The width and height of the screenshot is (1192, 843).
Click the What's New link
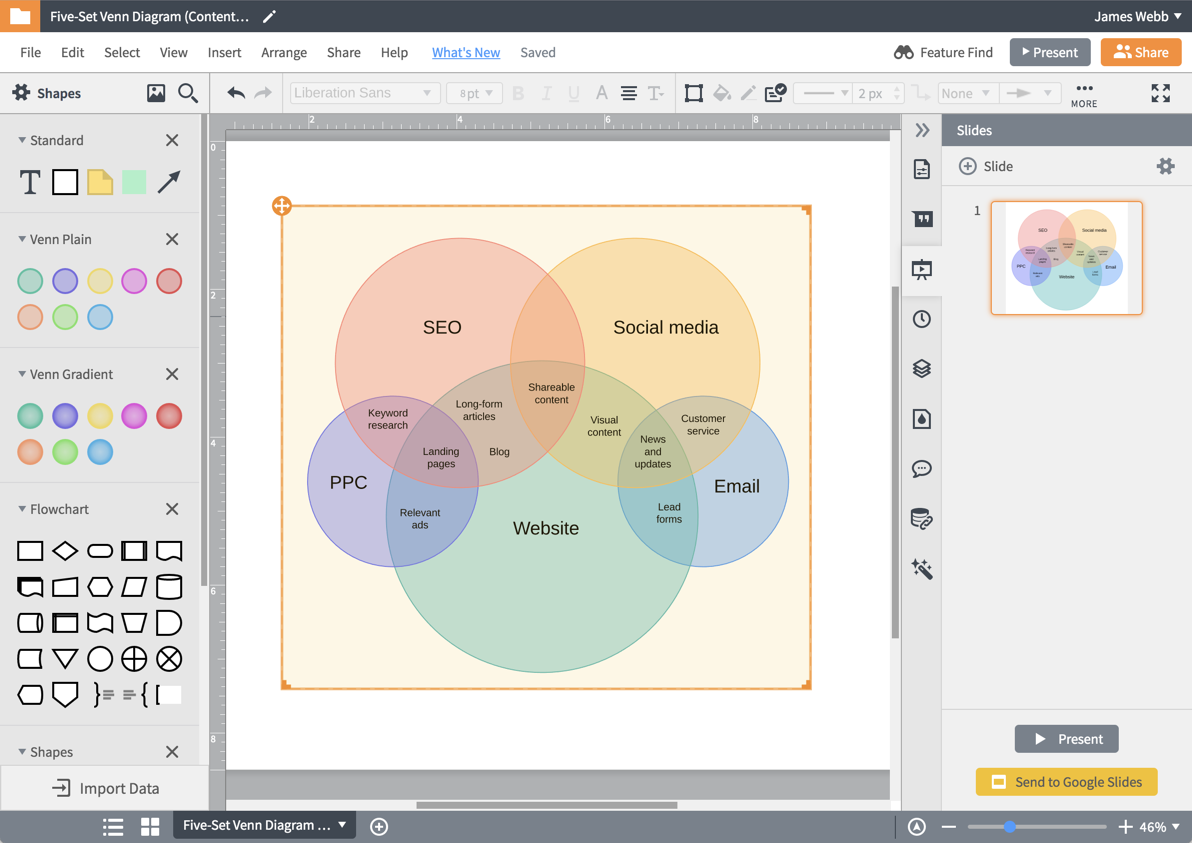[x=465, y=52]
